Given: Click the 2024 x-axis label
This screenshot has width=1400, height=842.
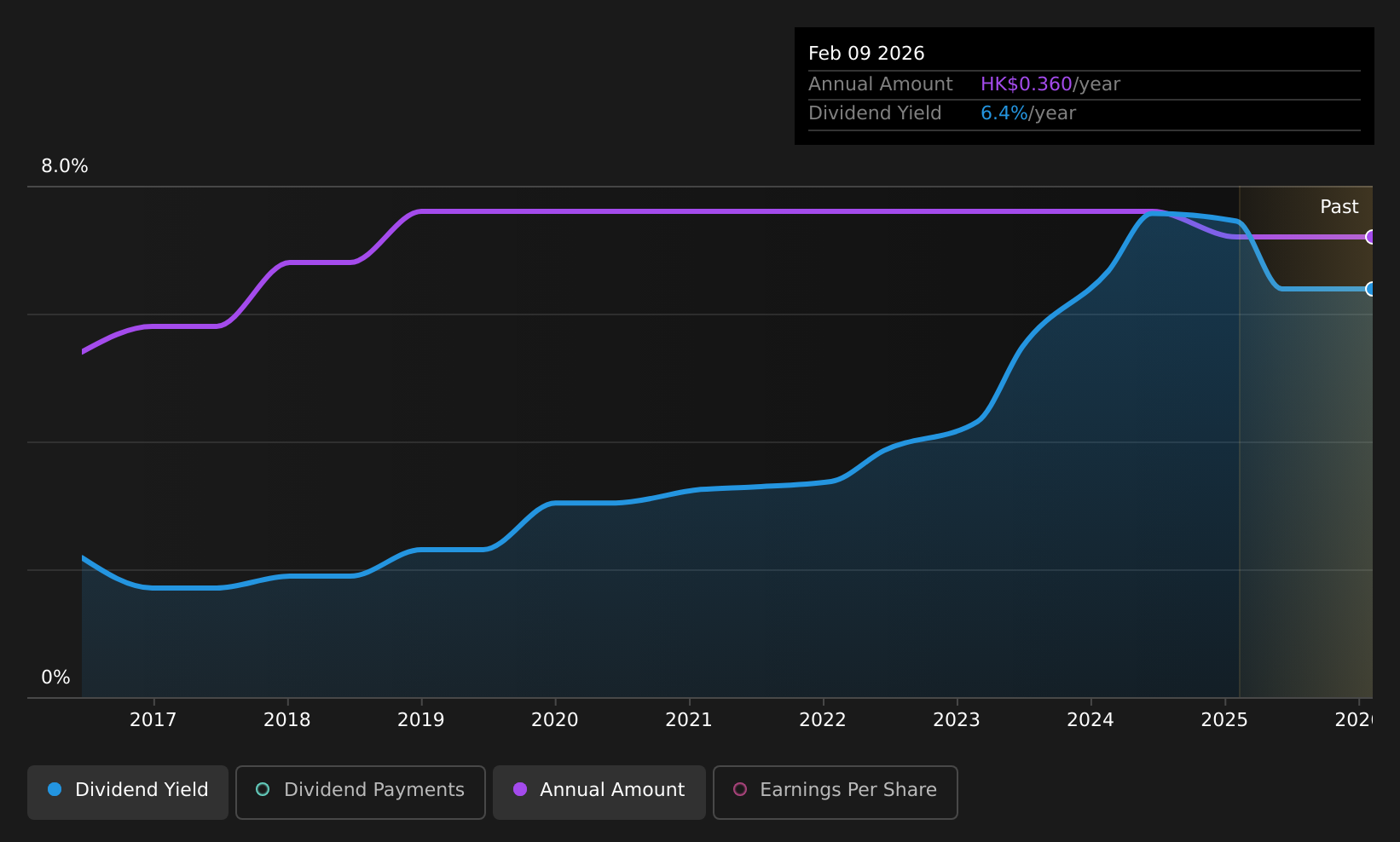Looking at the screenshot, I should click(x=1090, y=720).
